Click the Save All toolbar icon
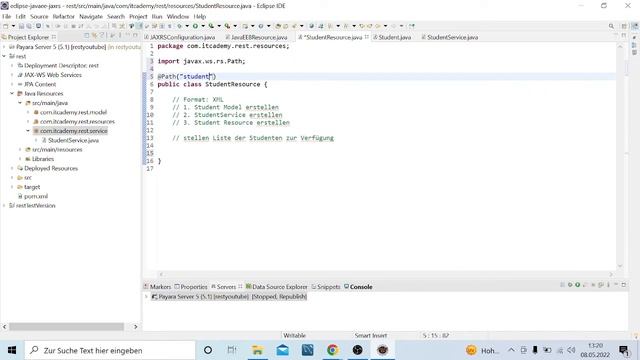Viewport: 640px width, 360px height. [x=29, y=26]
